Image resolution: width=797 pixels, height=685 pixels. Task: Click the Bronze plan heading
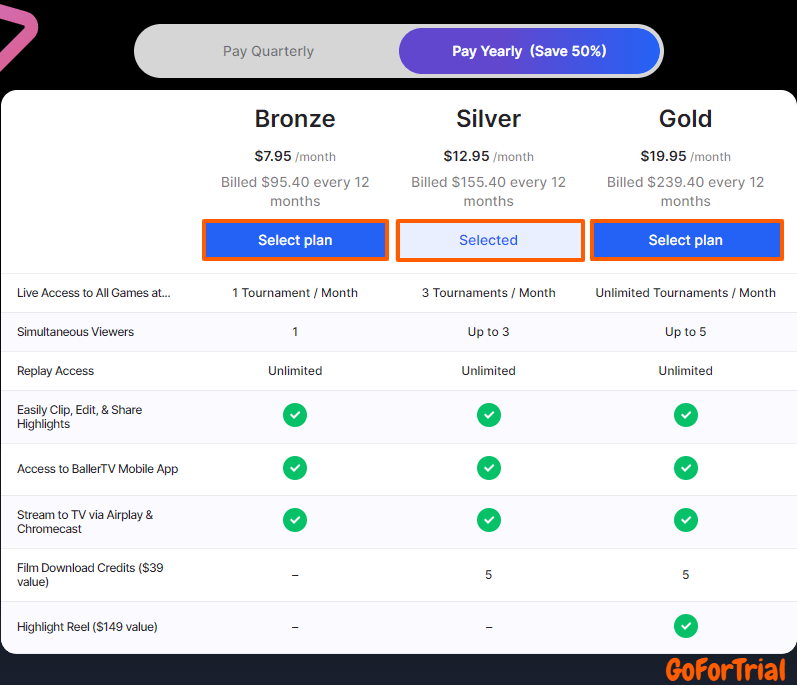(295, 119)
